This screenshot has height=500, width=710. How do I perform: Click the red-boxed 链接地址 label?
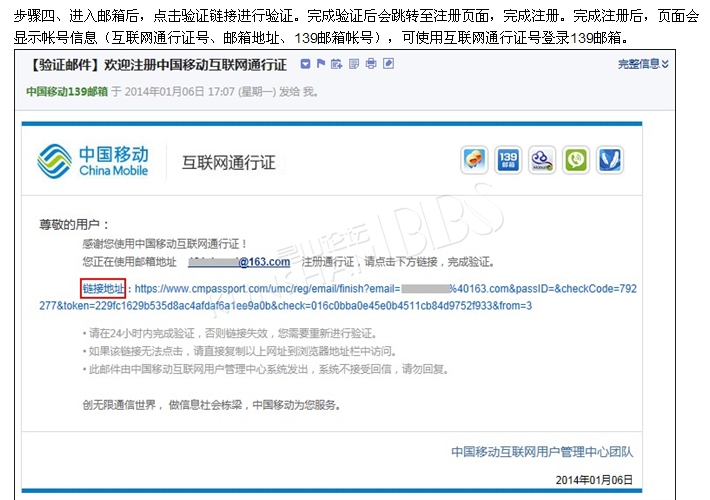(x=103, y=289)
